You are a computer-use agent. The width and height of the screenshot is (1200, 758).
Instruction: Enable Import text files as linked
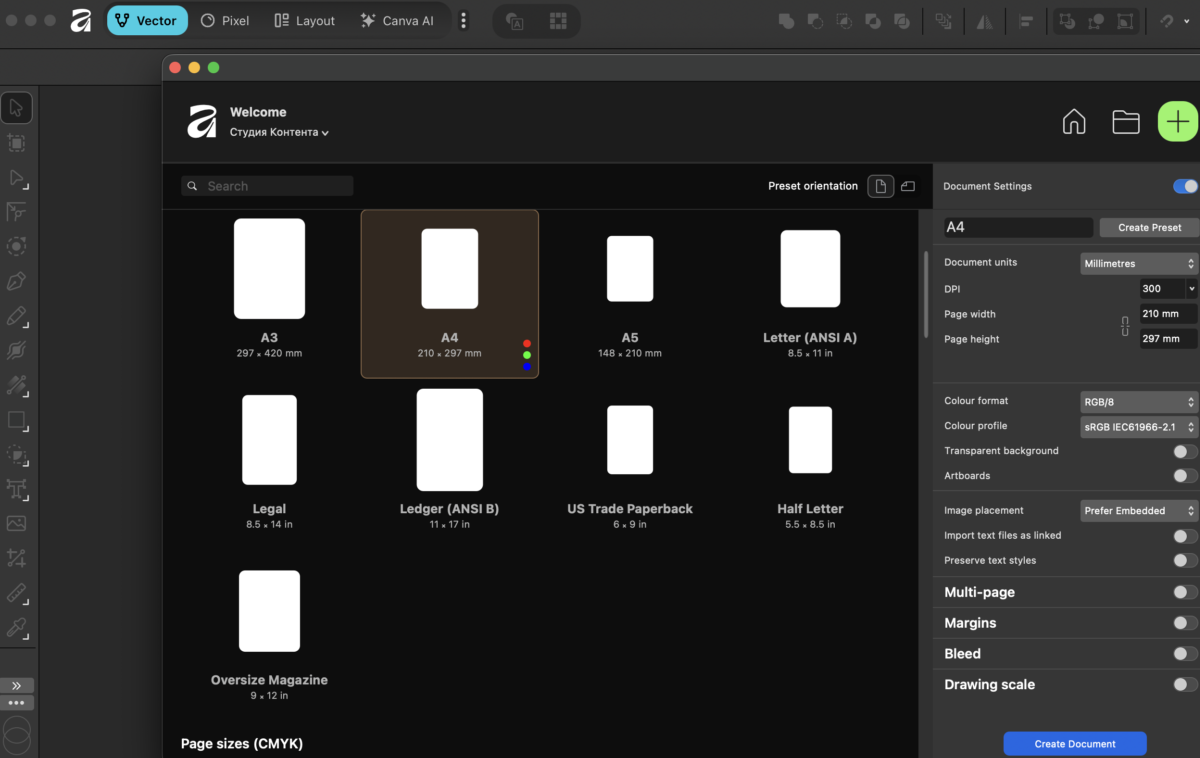(1185, 536)
